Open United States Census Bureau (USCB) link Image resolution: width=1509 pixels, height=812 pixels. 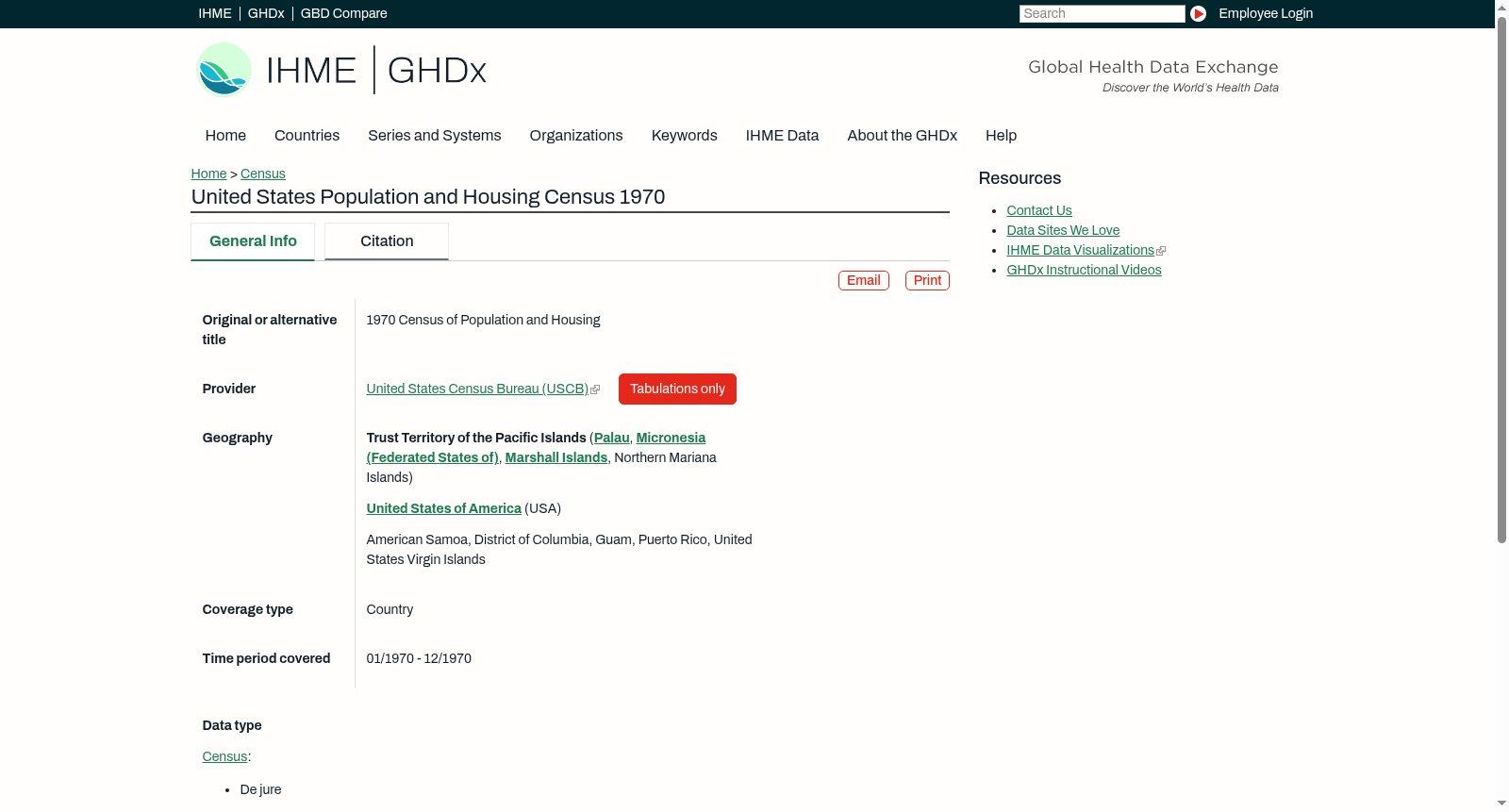coord(477,389)
